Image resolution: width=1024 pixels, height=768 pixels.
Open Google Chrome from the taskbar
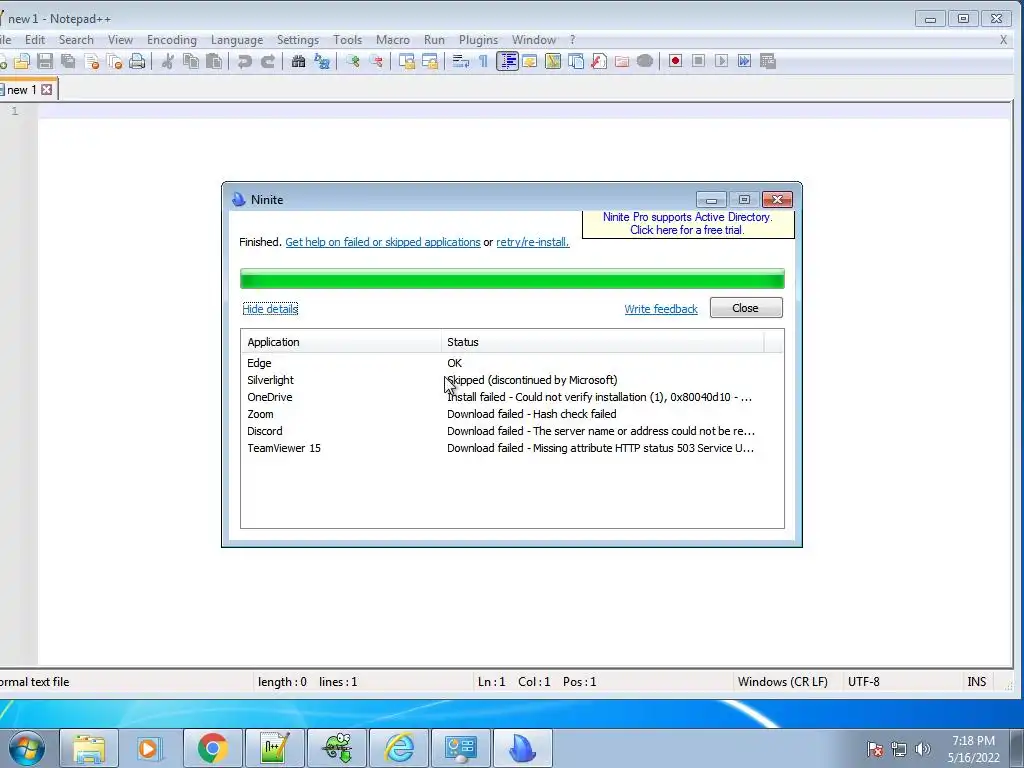point(212,748)
